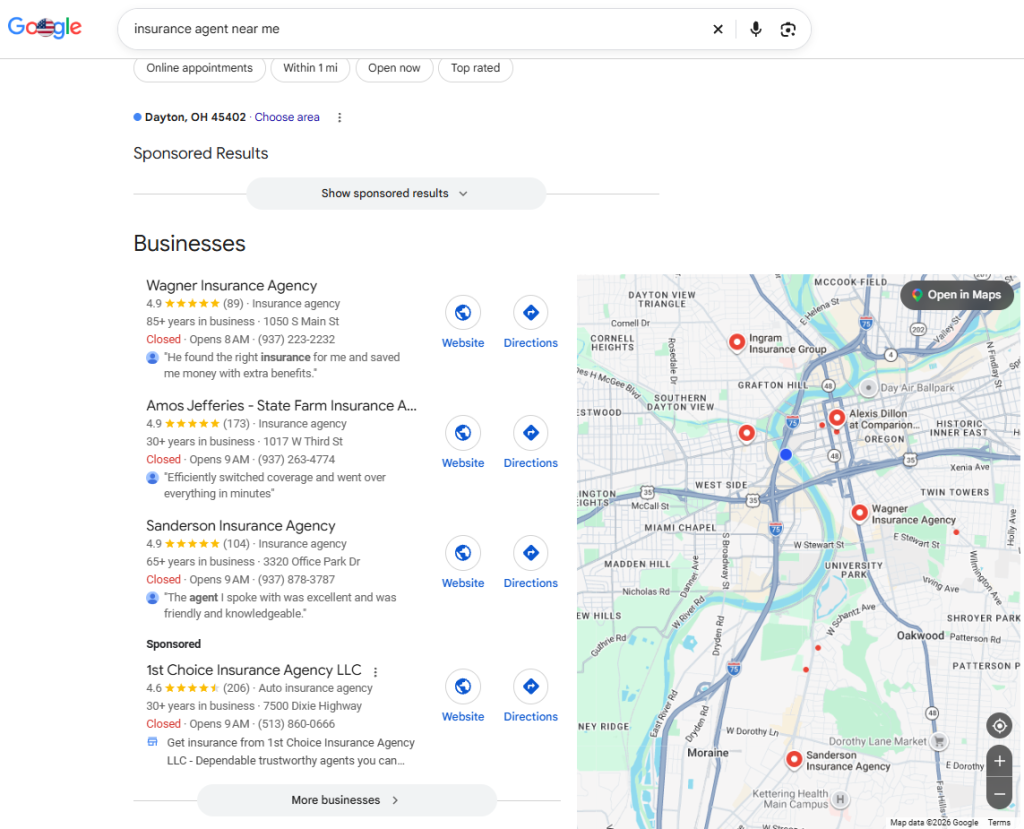Screen dimensions: 1024x829
Task: Open 1st Choice Insurance Agency website globe icon
Action: point(463,687)
